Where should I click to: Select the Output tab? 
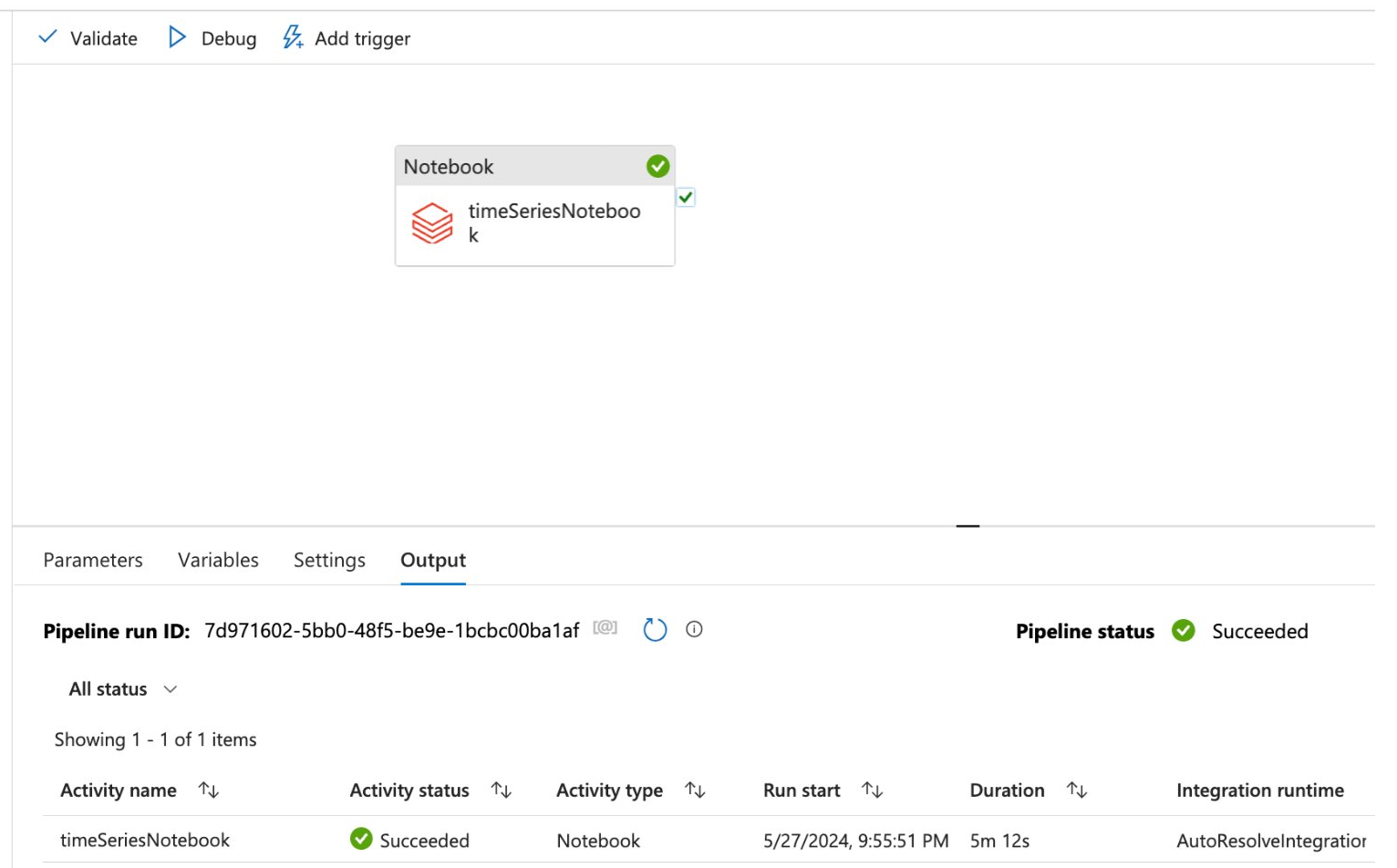[433, 560]
